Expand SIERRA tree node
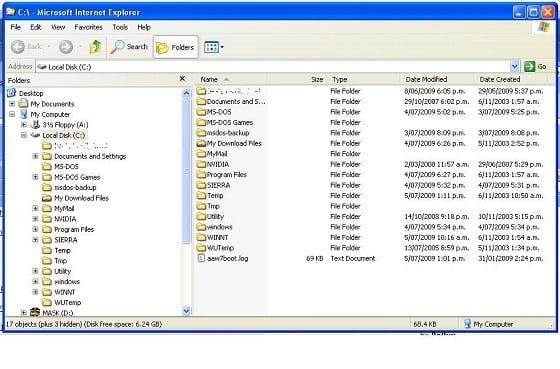 point(35,240)
